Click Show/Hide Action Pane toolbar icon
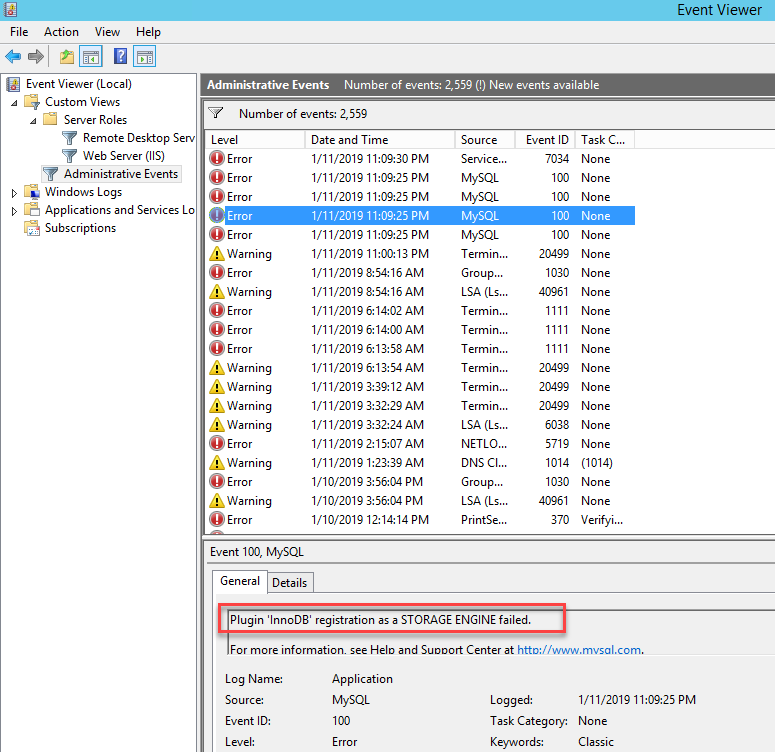 pyautogui.click(x=145, y=57)
